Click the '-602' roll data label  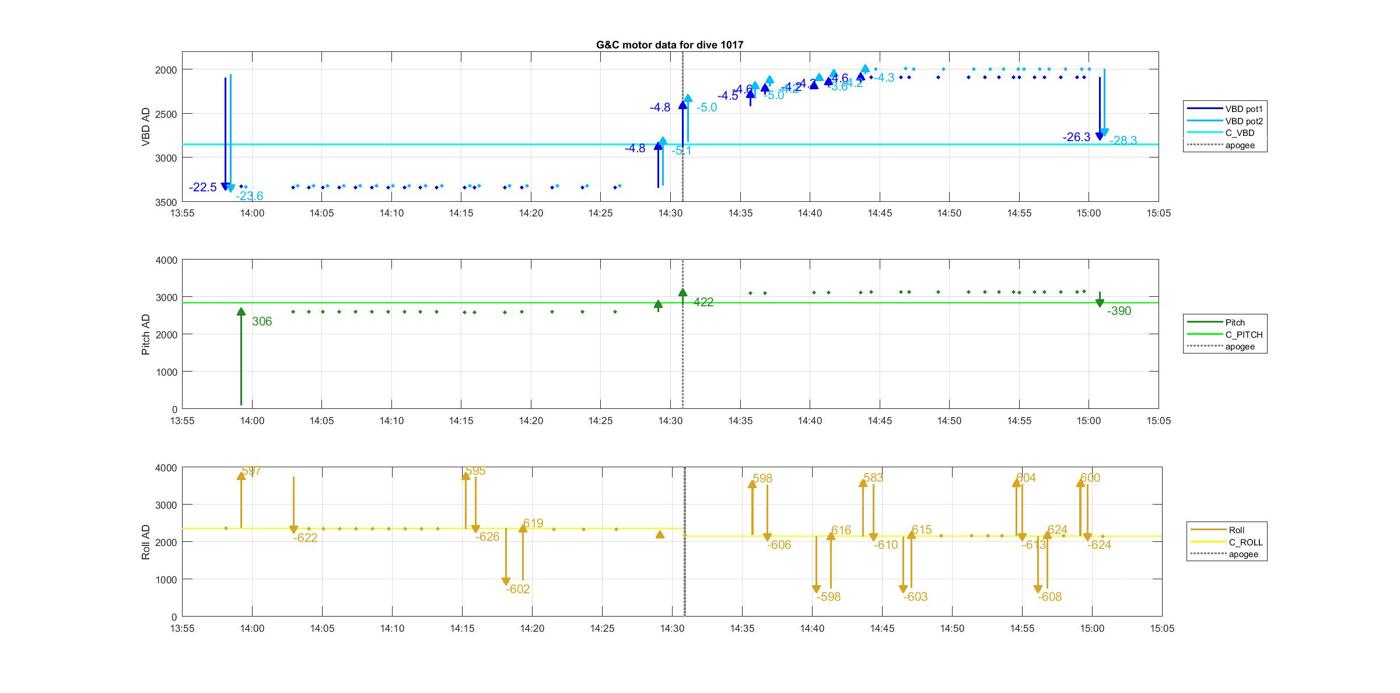tap(518, 590)
